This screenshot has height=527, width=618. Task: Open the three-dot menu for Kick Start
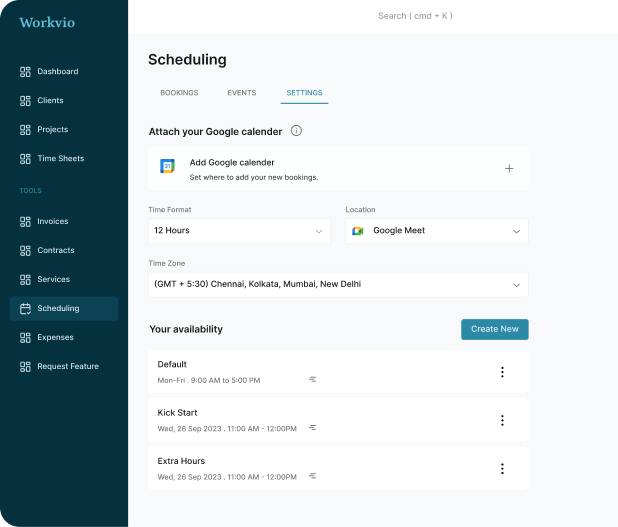click(502, 420)
